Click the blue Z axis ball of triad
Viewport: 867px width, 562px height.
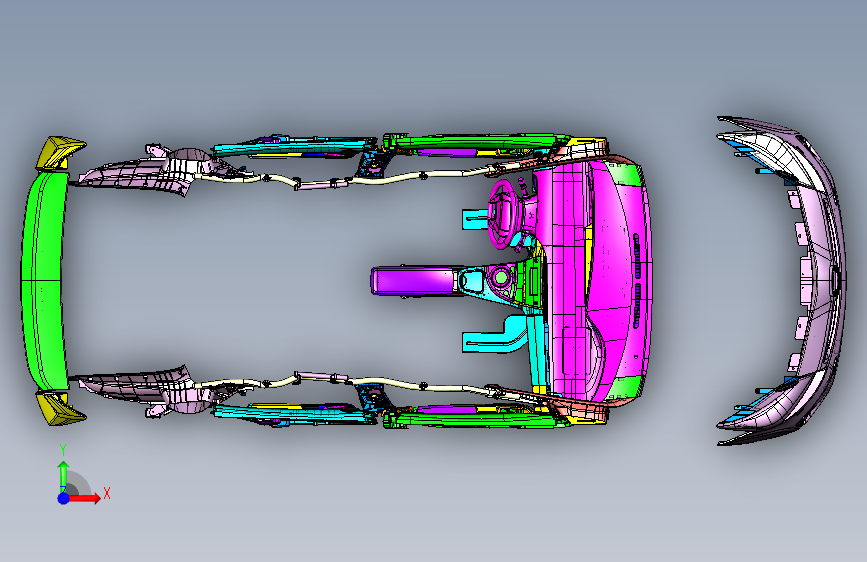(x=64, y=498)
